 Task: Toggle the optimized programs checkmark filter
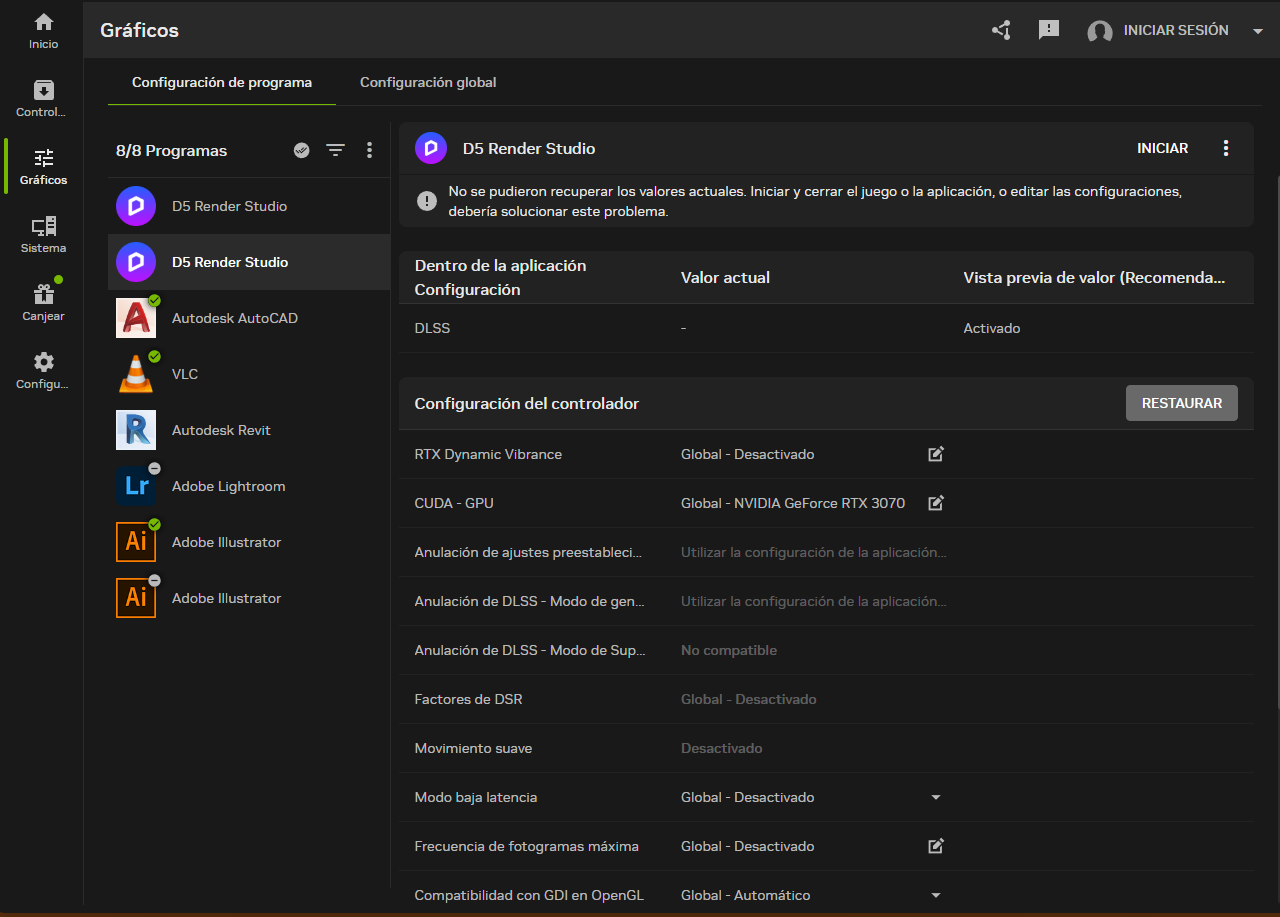(301, 150)
